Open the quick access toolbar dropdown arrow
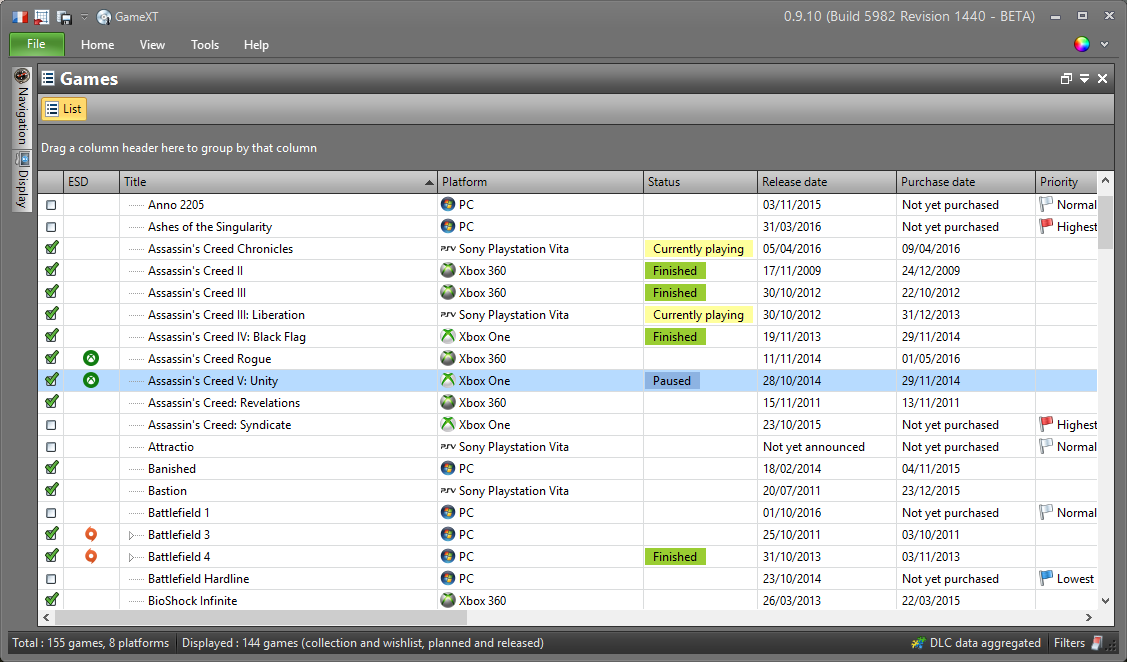 point(84,17)
